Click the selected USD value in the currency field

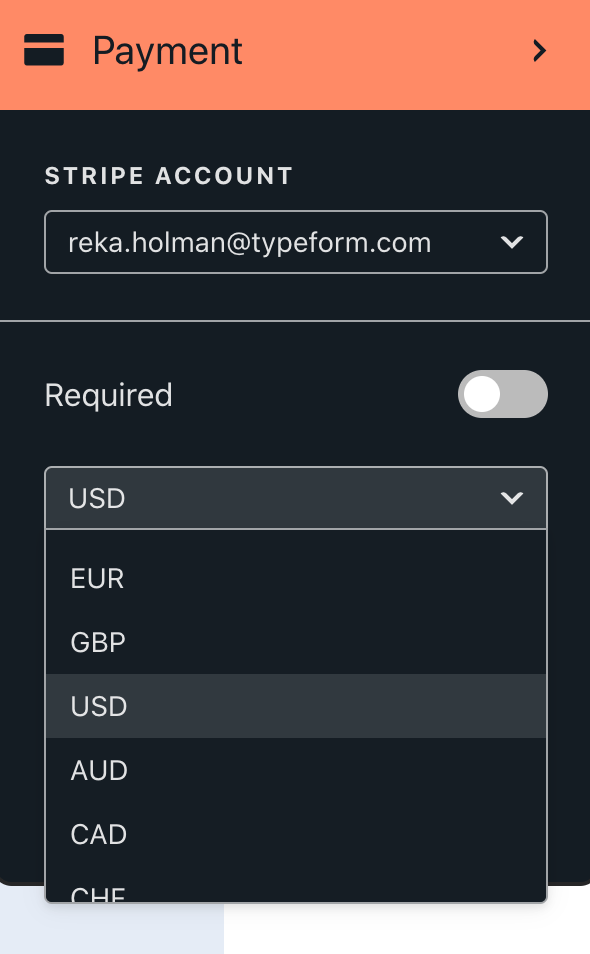coord(97,498)
